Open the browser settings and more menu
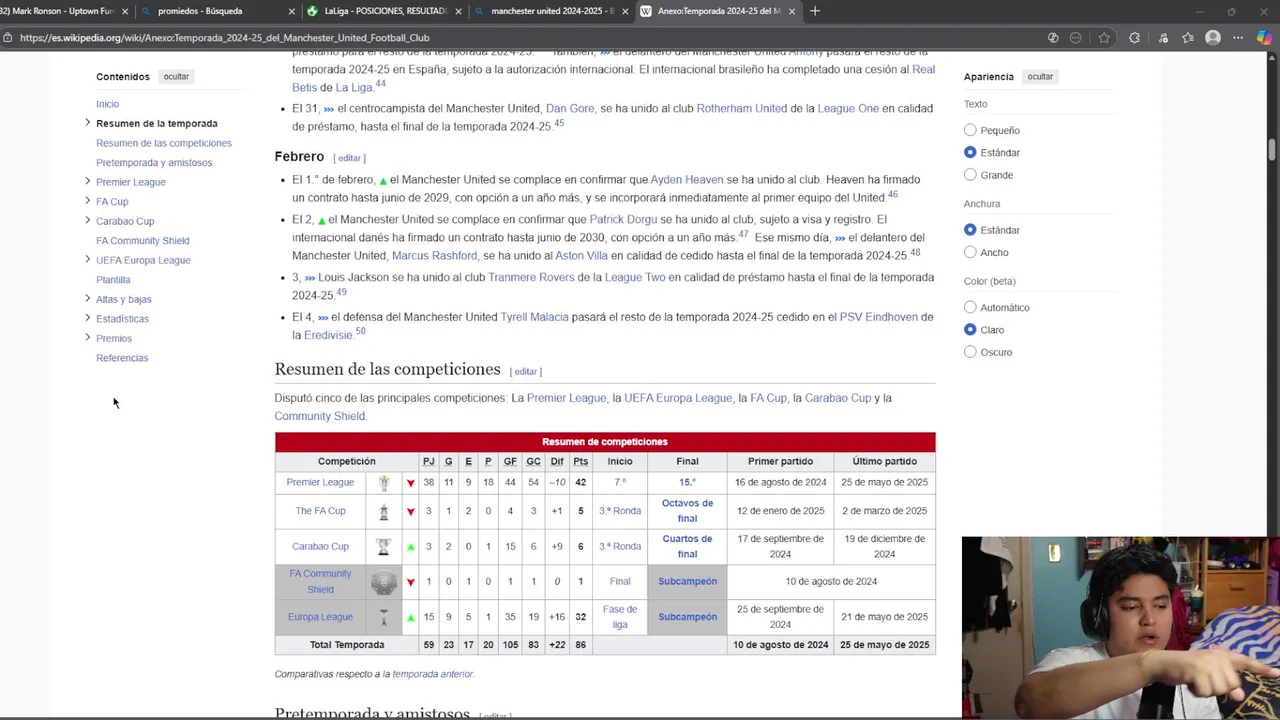 [1238, 38]
